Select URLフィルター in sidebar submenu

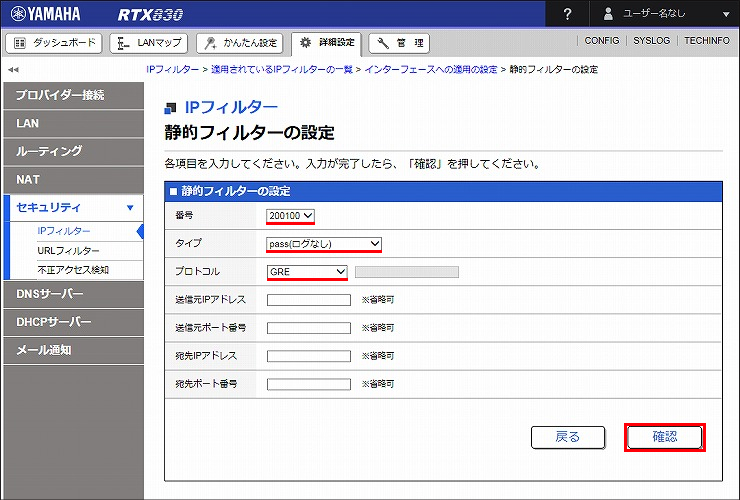click(x=68, y=251)
